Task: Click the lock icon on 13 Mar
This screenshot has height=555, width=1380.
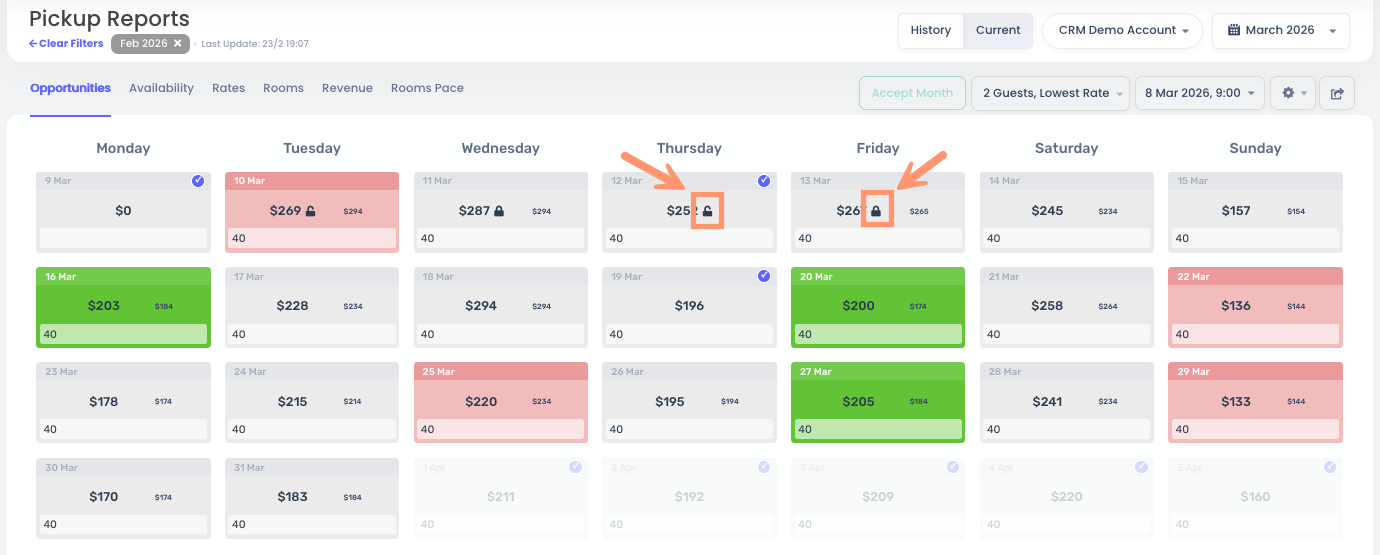Action: coord(876,211)
